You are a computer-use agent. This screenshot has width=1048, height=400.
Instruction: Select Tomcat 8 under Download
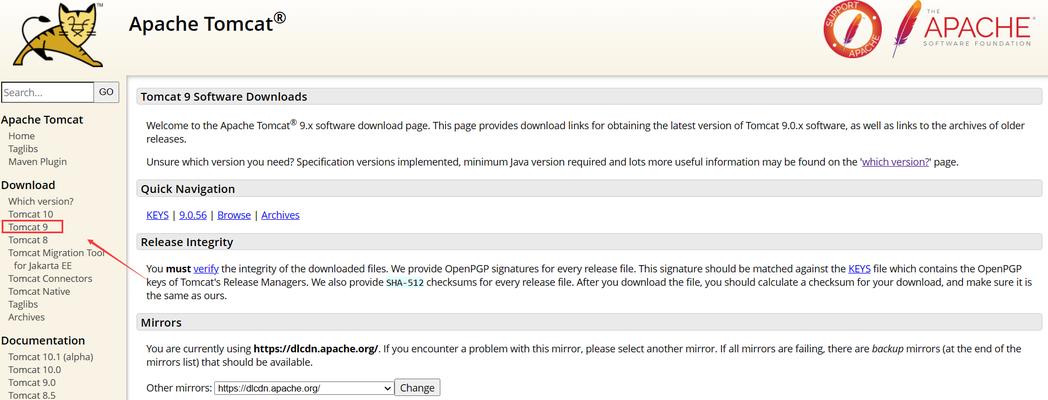click(x=28, y=240)
